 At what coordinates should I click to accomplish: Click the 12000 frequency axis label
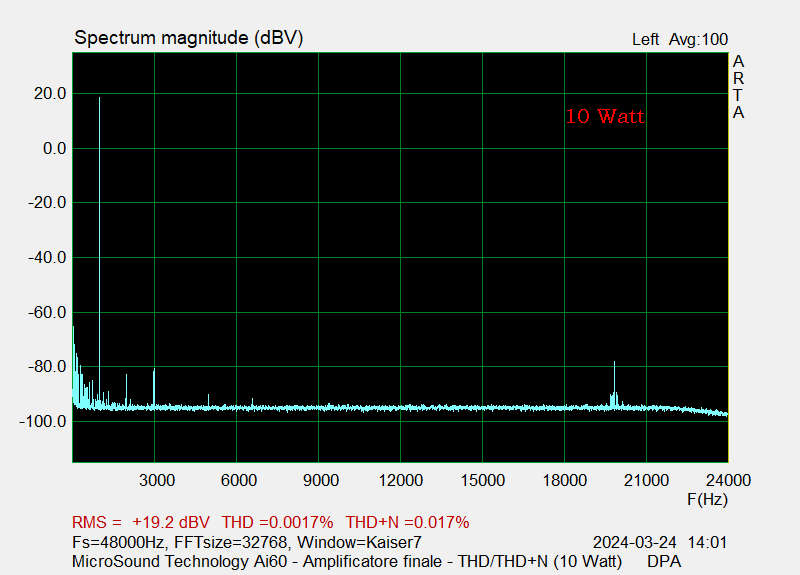[401, 480]
